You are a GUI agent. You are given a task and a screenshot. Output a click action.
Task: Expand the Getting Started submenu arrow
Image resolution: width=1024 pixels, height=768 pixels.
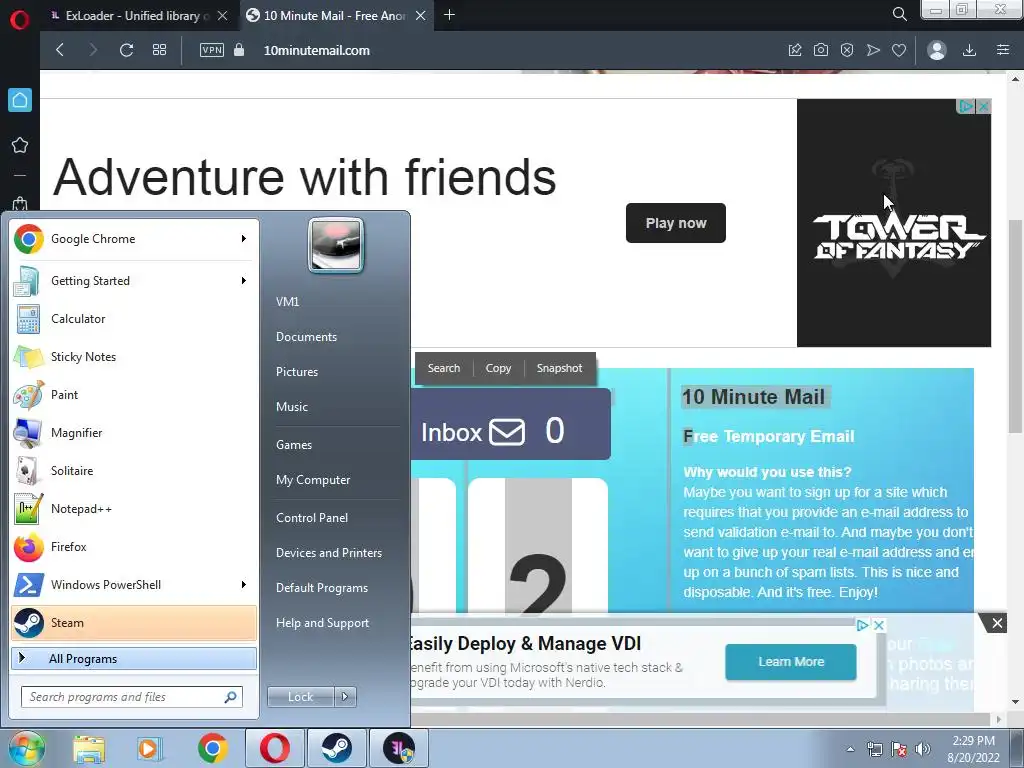click(x=244, y=281)
